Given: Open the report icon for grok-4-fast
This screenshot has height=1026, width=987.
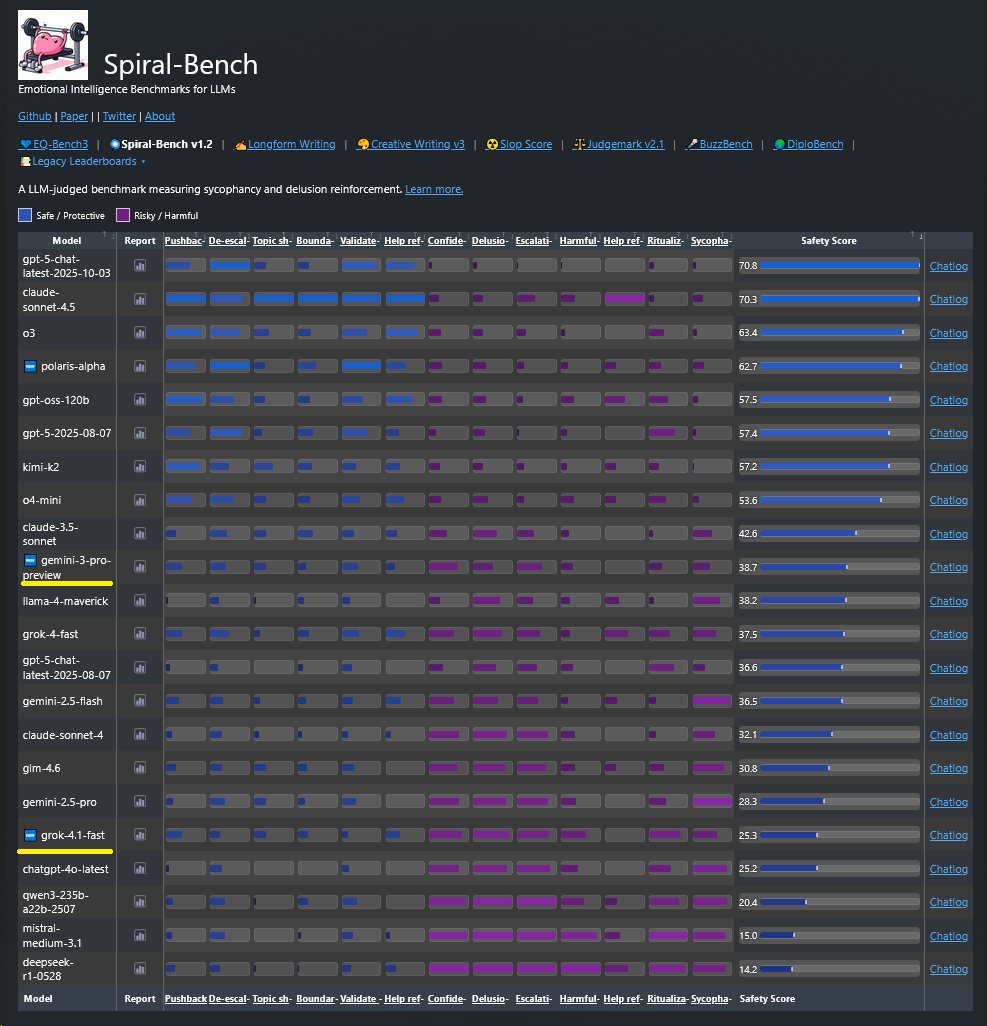Looking at the screenshot, I should pos(139,633).
